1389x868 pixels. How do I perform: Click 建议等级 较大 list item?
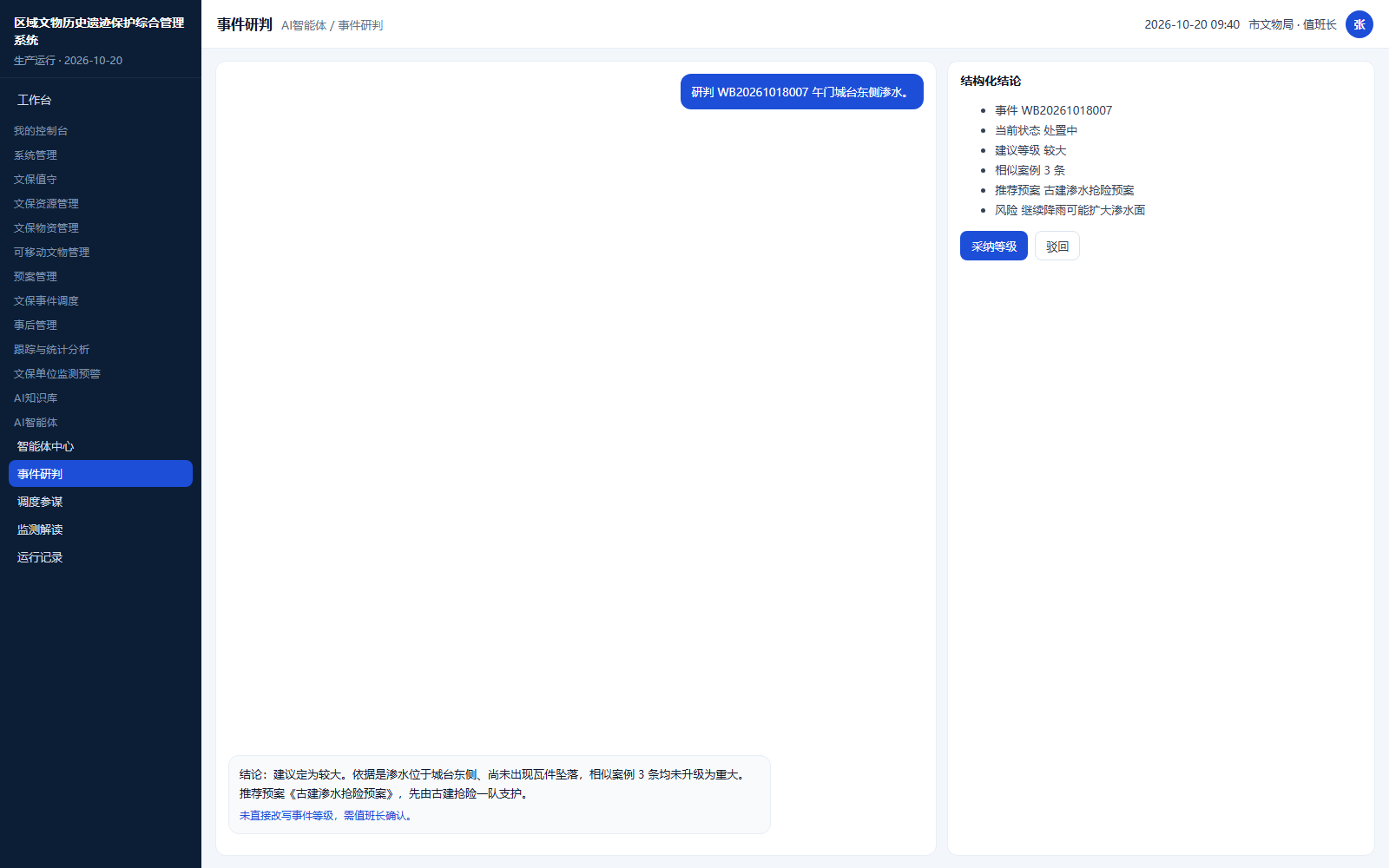point(1030,150)
